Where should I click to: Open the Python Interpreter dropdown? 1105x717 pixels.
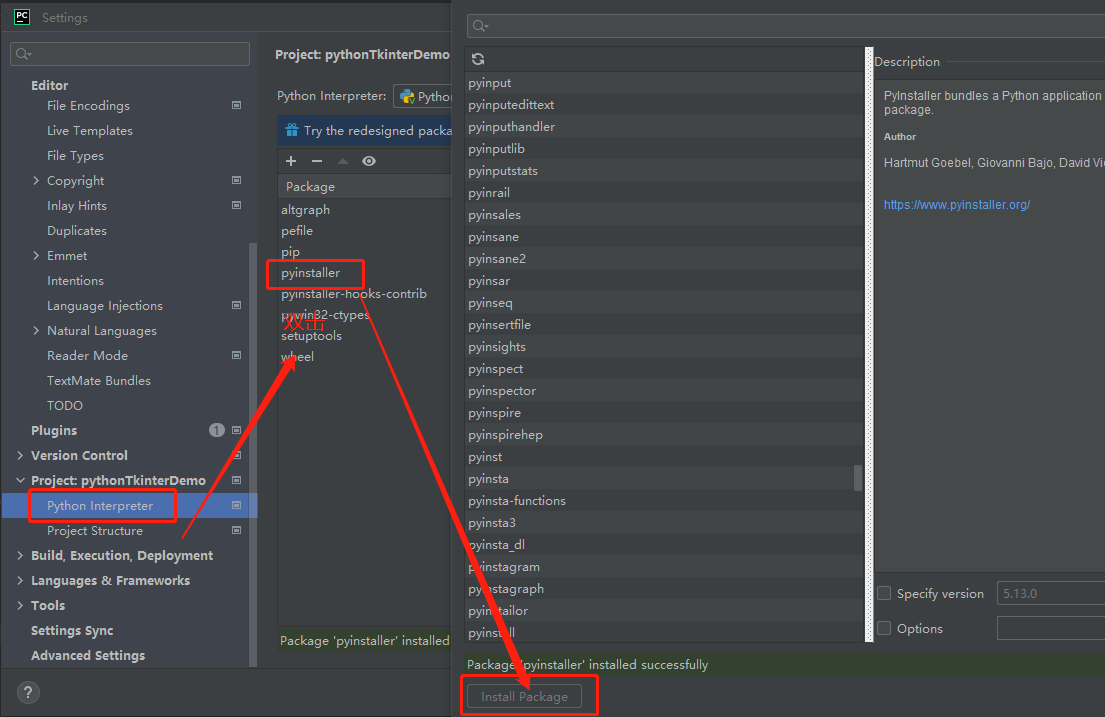(x=422, y=97)
